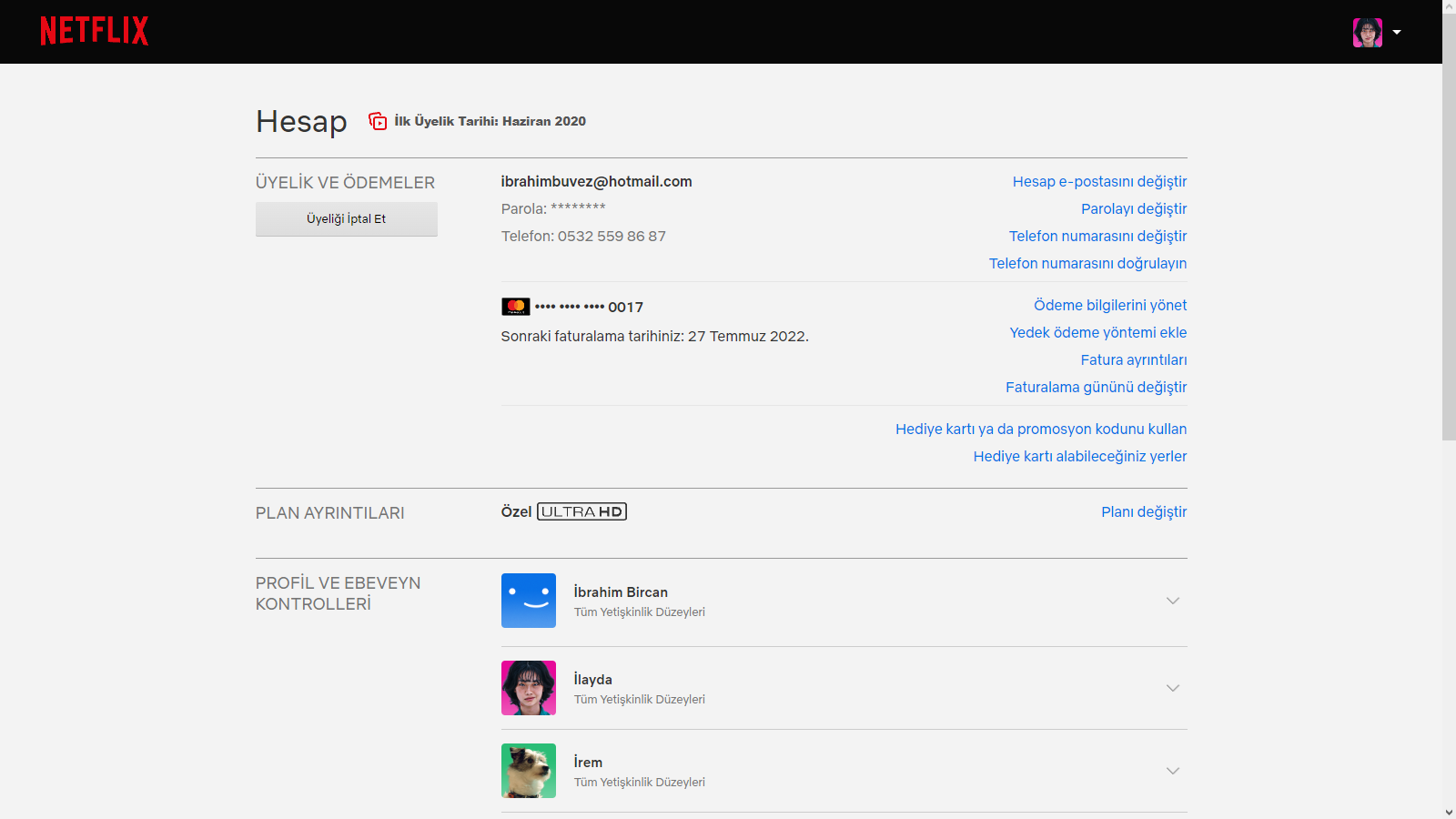Open the profile avatar menu in header
The image size is (1456, 819).
1367,33
